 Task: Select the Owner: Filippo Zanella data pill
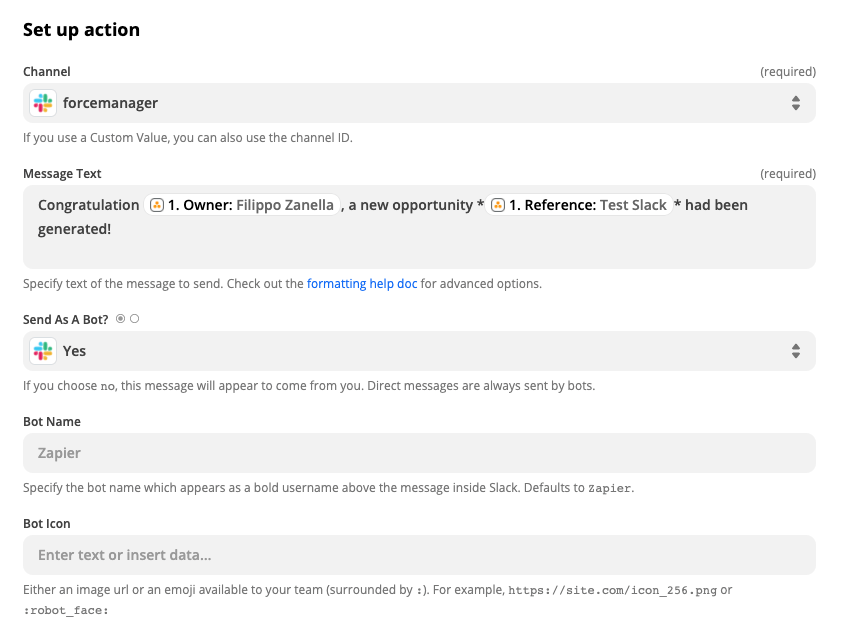[242, 205]
